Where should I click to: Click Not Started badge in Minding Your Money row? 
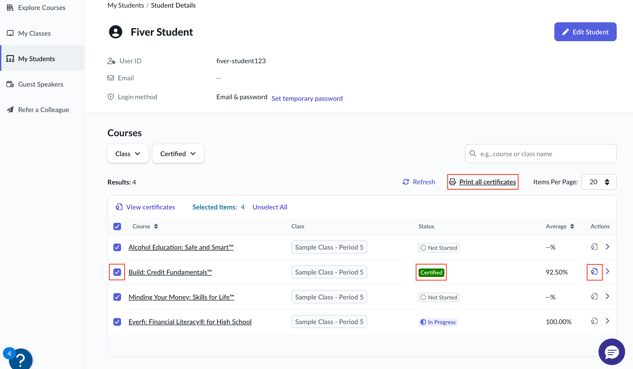pyautogui.click(x=439, y=297)
